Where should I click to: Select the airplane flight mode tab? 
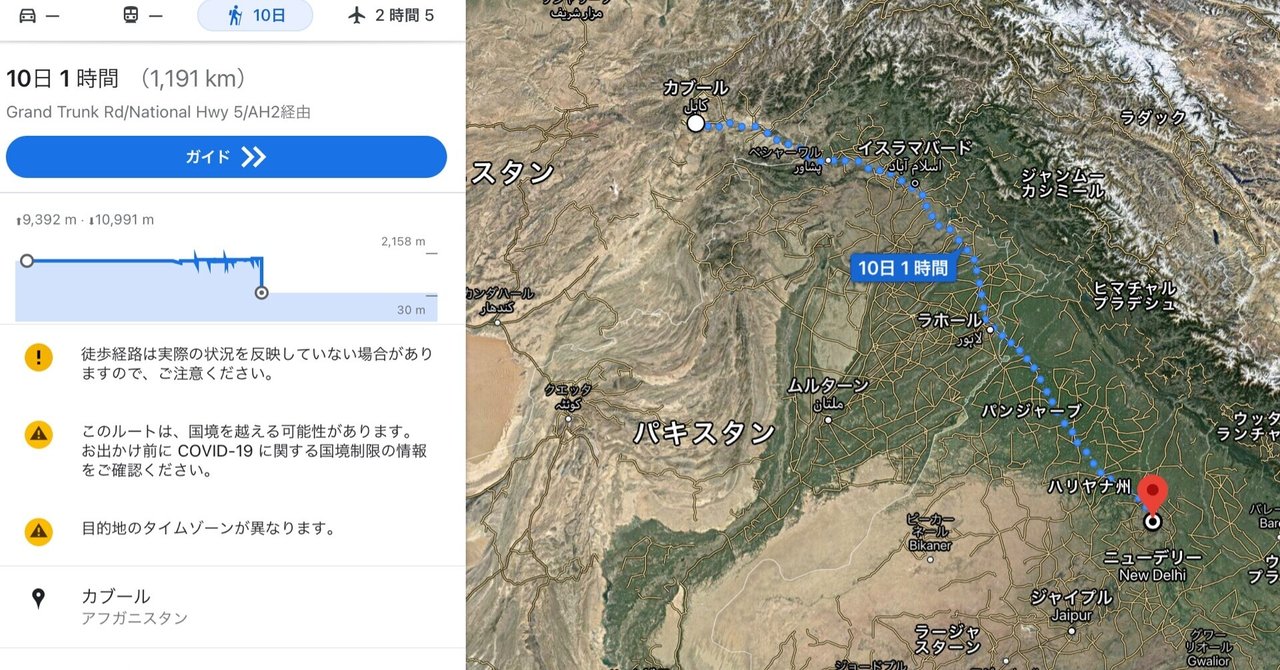[x=391, y=15]
